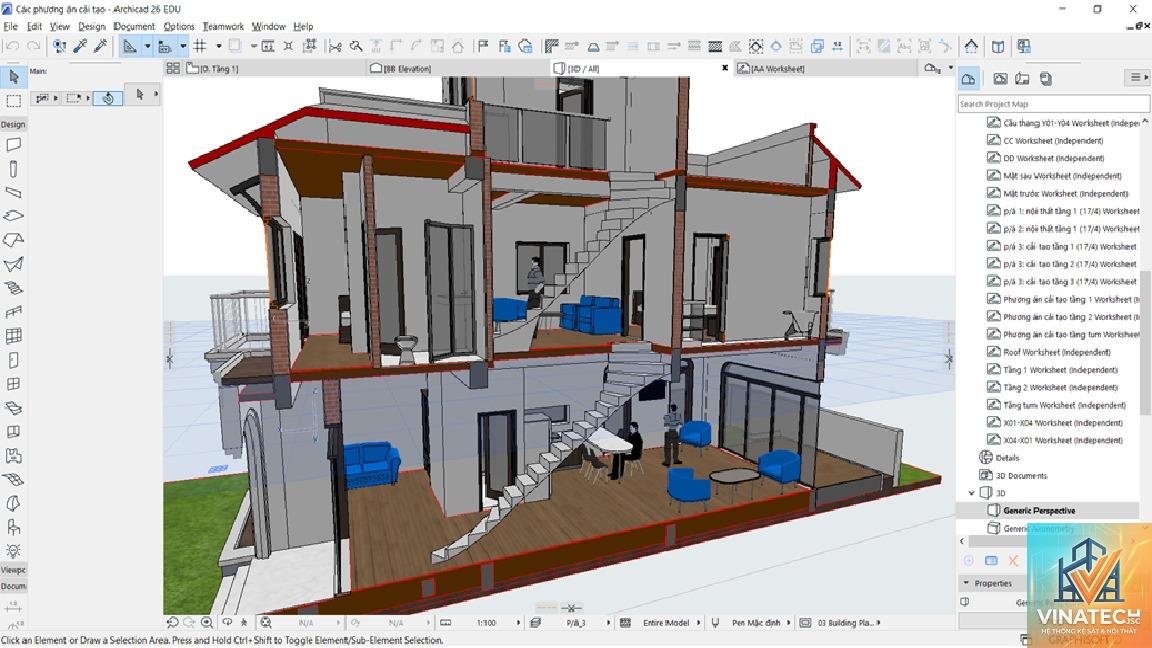
Task: Select the Marquee tool in the toolbox
Action: (13, 101)
